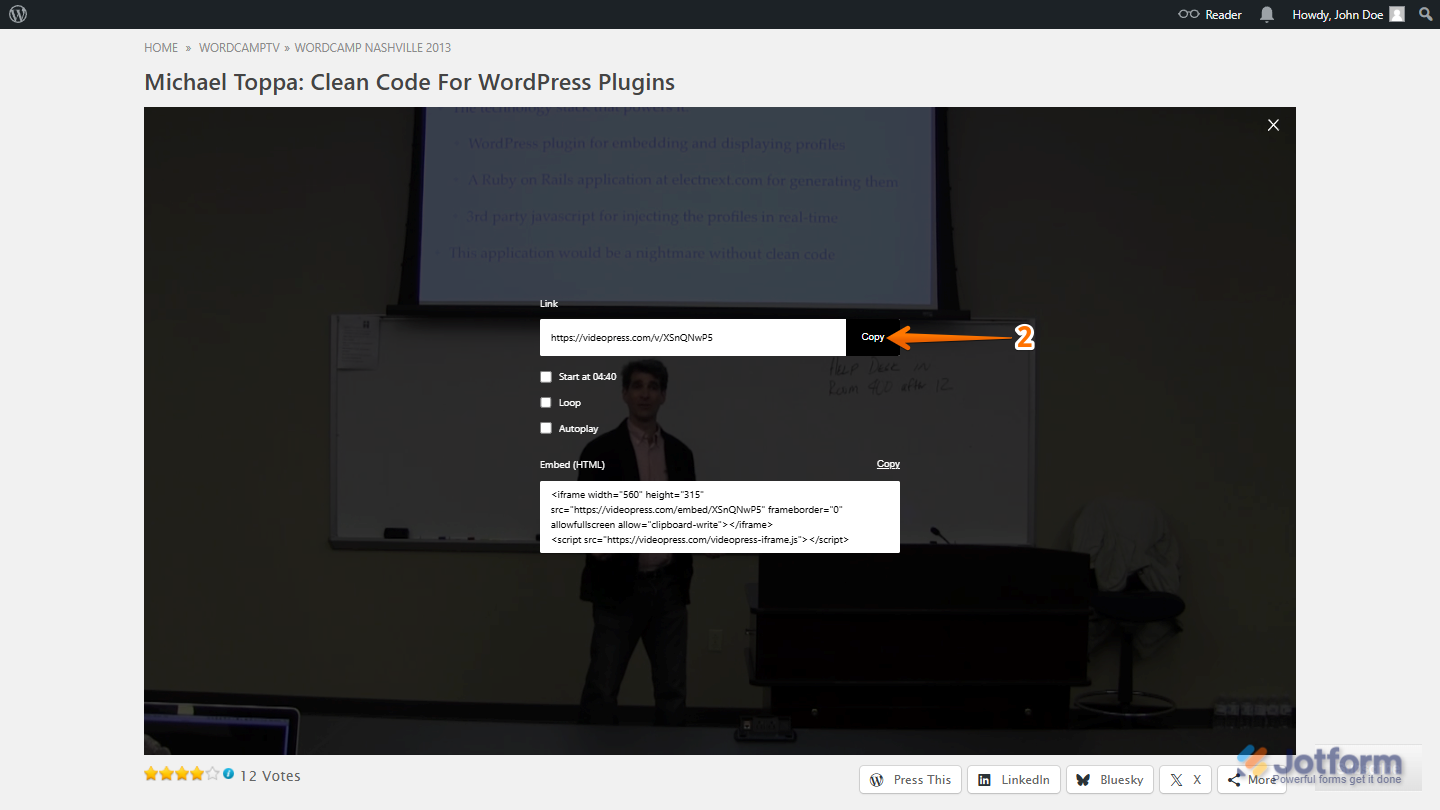Enable the Loop checkbox
The height and width of the screenshot is (810, 1440).
[x=546, y=402]
